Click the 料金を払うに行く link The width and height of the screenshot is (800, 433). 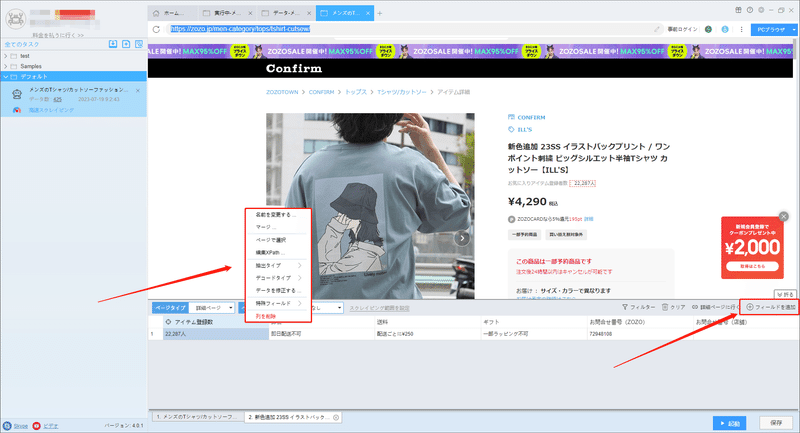click(x=58, y=35)
